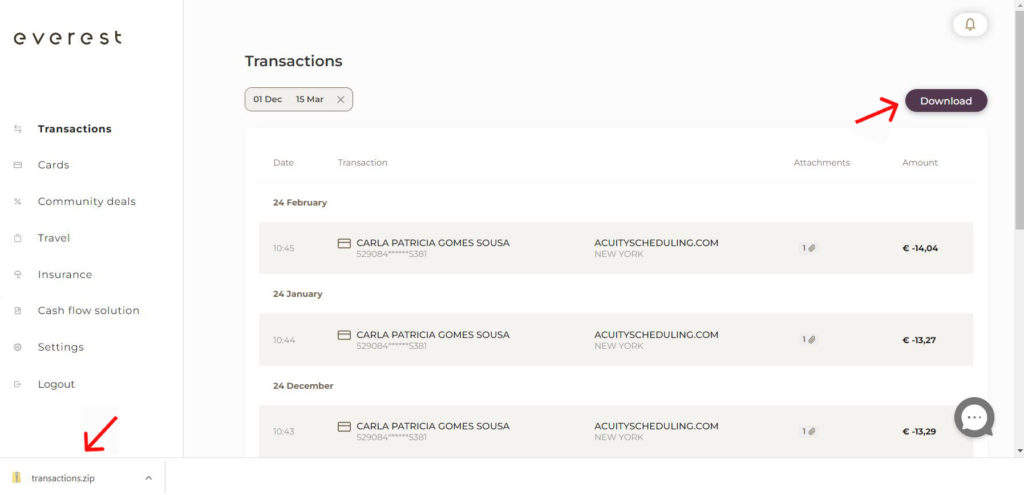Clear the 01 Dec – 15 Mar date filter
Screen dimensions: 1024x495
click(x=340, y=99)
